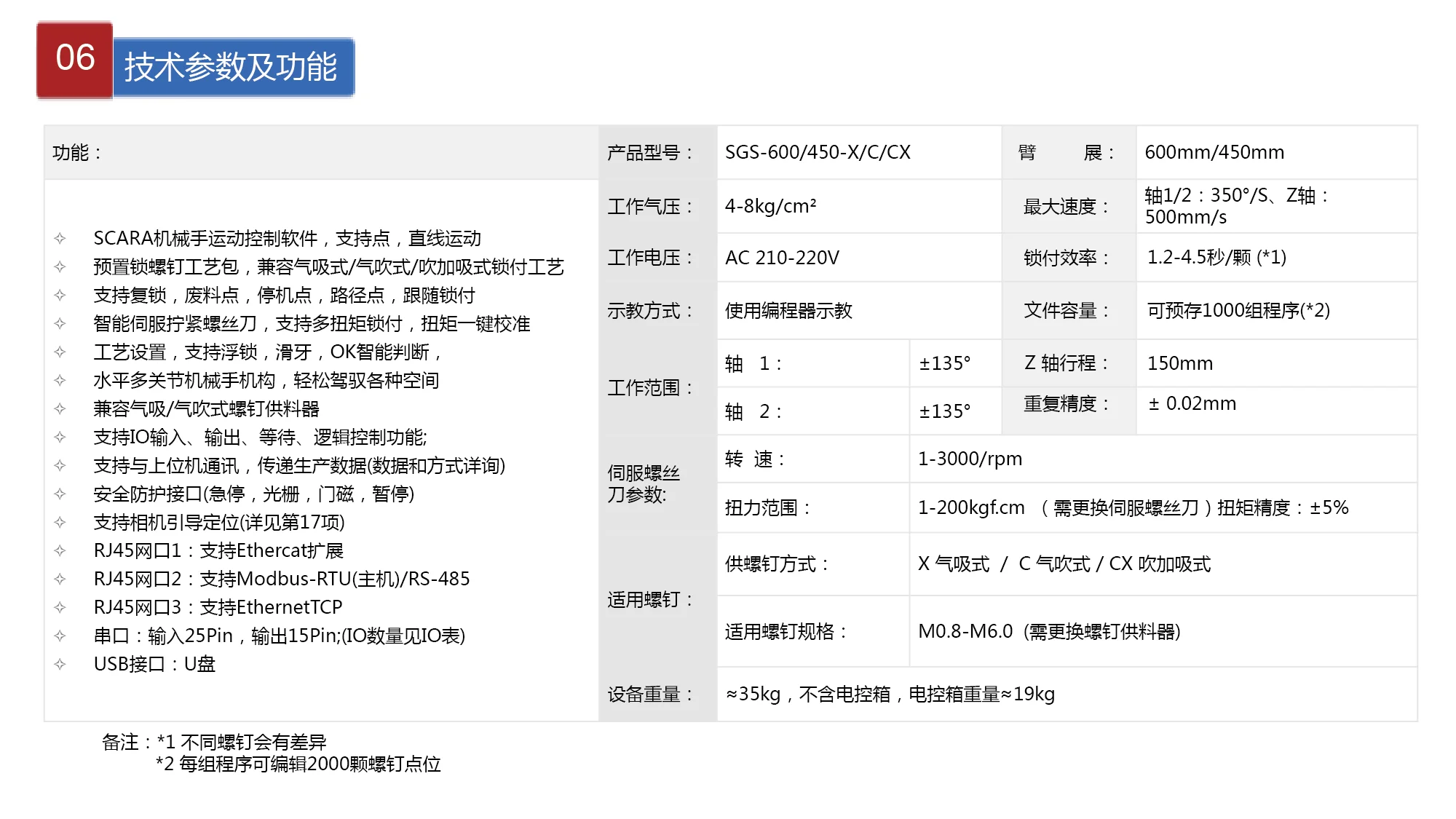The width and height of the screenshot is (1456, 819).
Task: Click the USB接口：U盘 line
Action: (x=154, y=665)
